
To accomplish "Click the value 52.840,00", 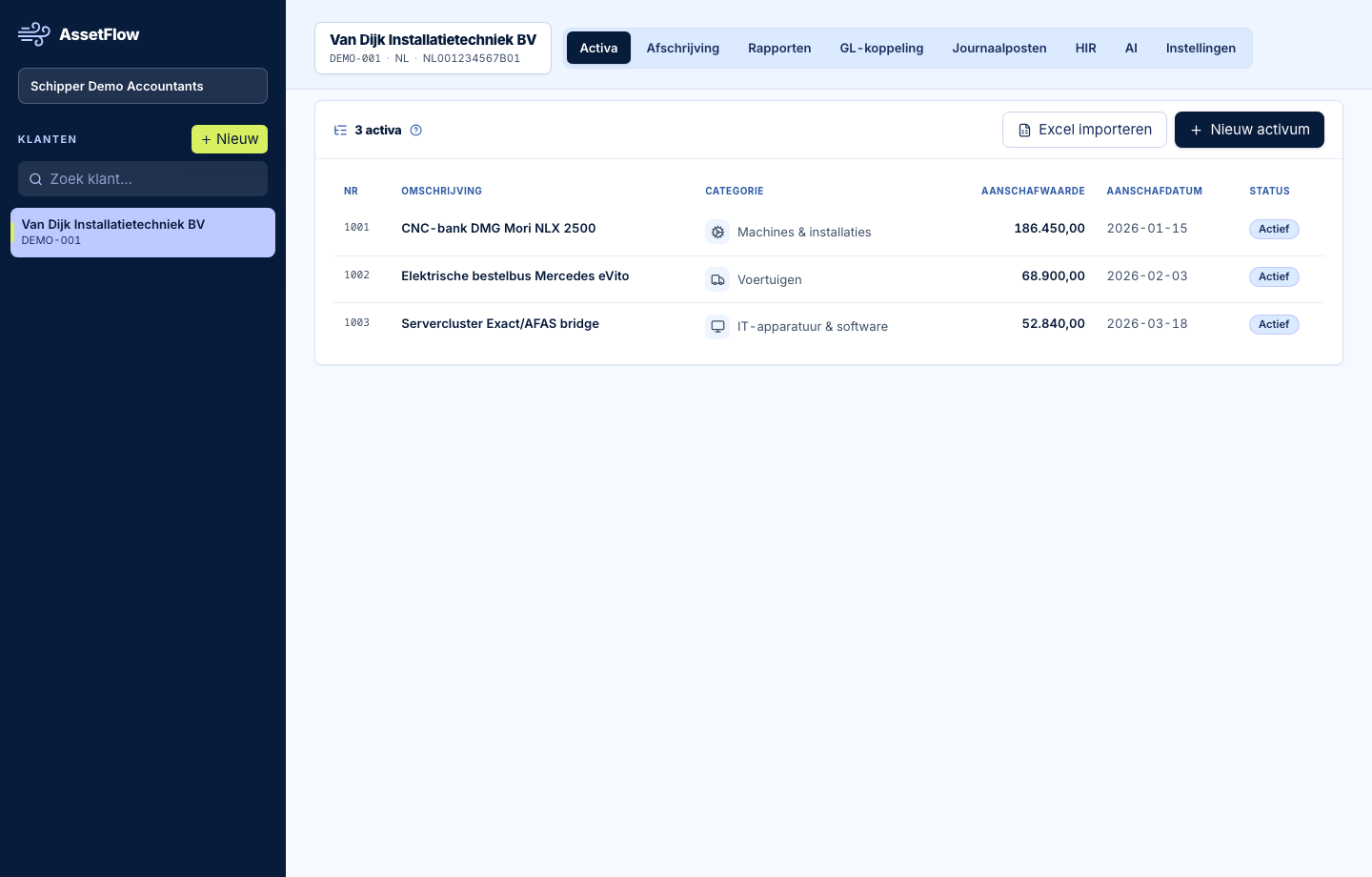I will (x=1053, y=323).
